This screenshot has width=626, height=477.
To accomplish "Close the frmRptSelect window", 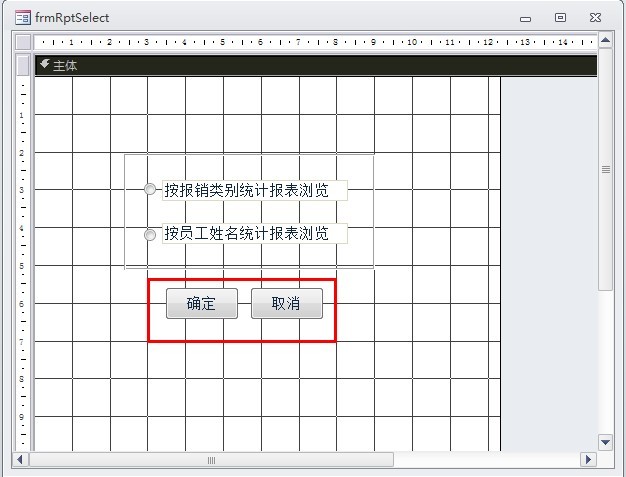I will click(x=595, y=18).
